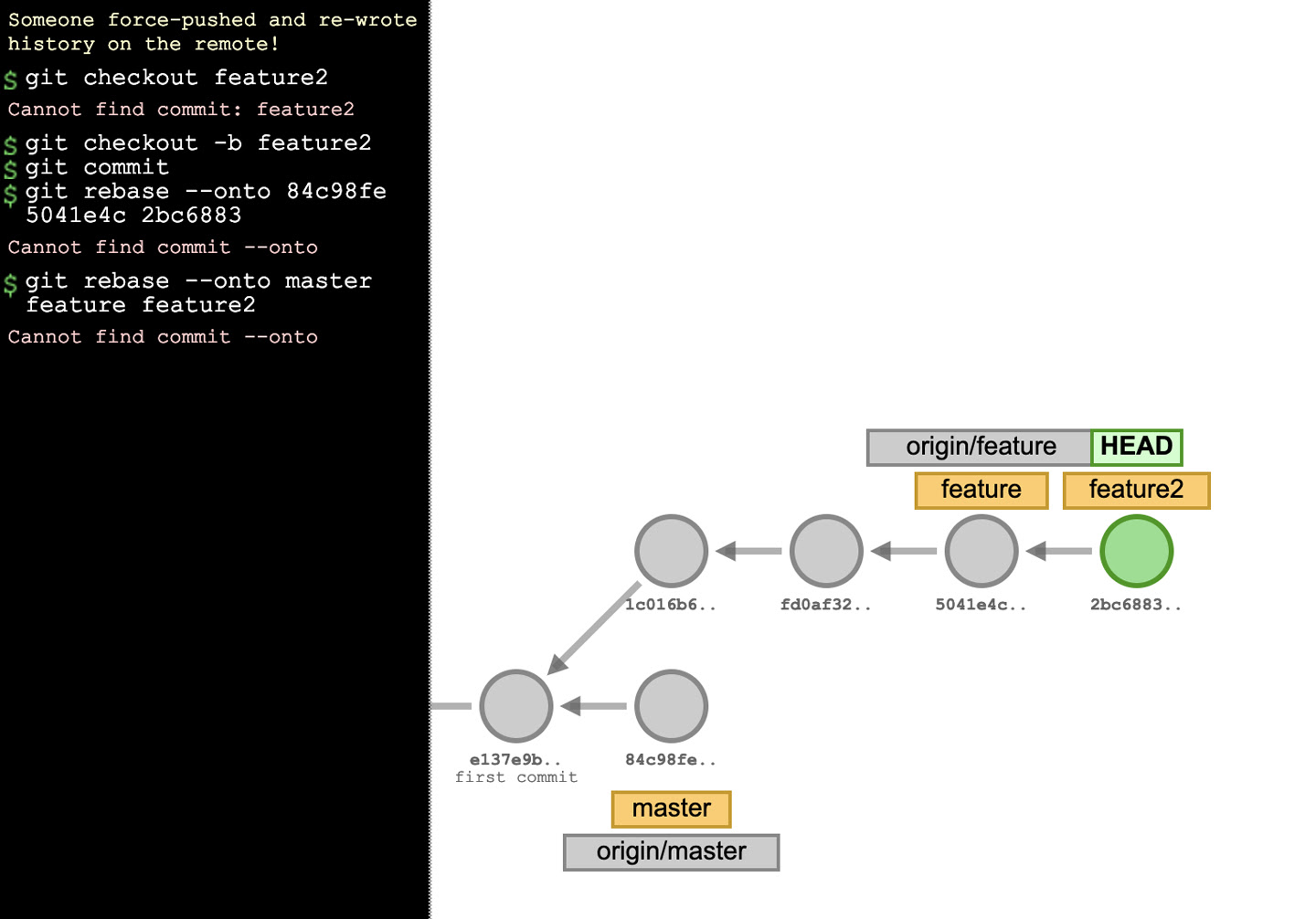The width and height of the screenshot is (1316, 919).
Task: Click the master branch label
Action: (671, 808)
